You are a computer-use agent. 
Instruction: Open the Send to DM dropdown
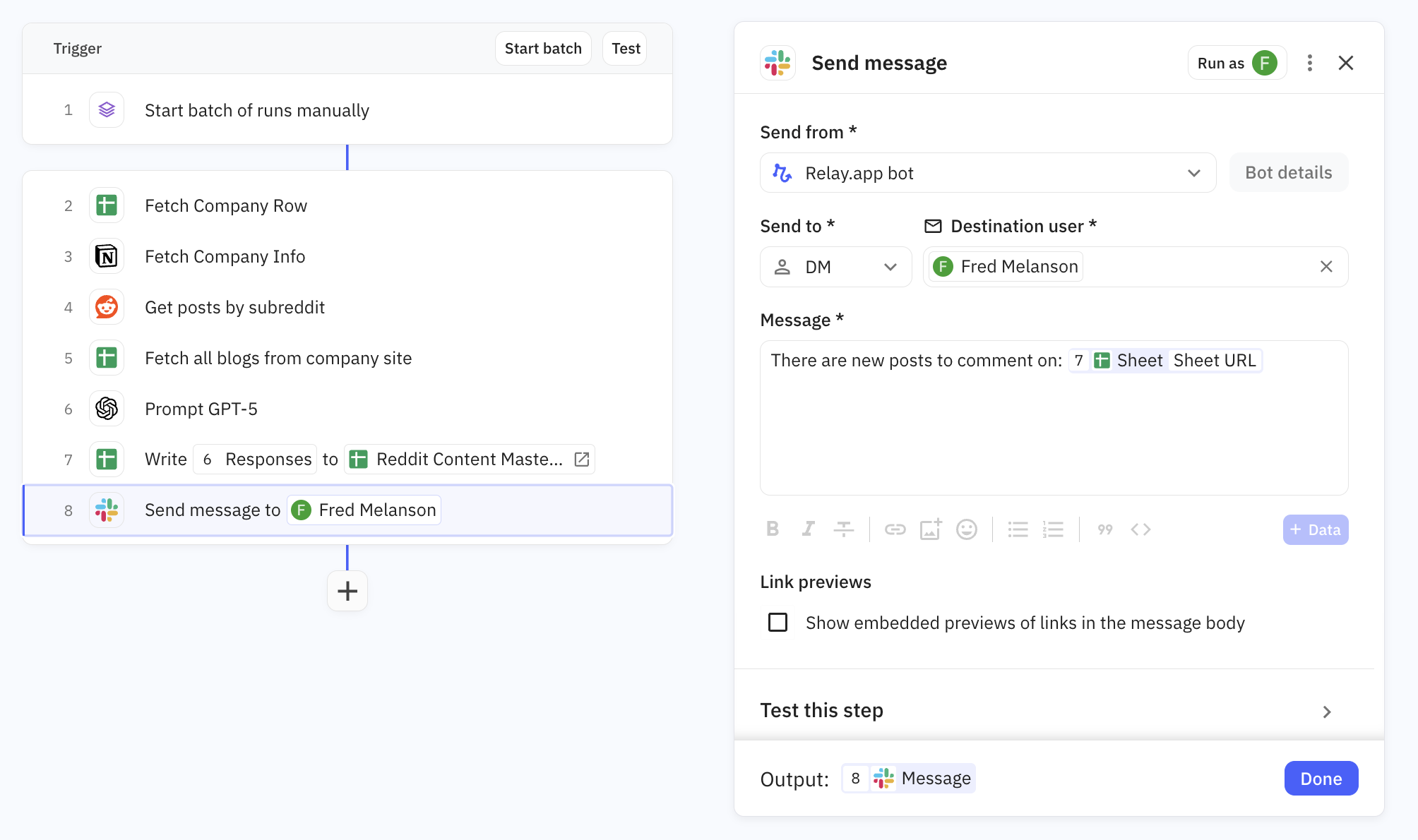pyautogui.click(x=835, y=267)
